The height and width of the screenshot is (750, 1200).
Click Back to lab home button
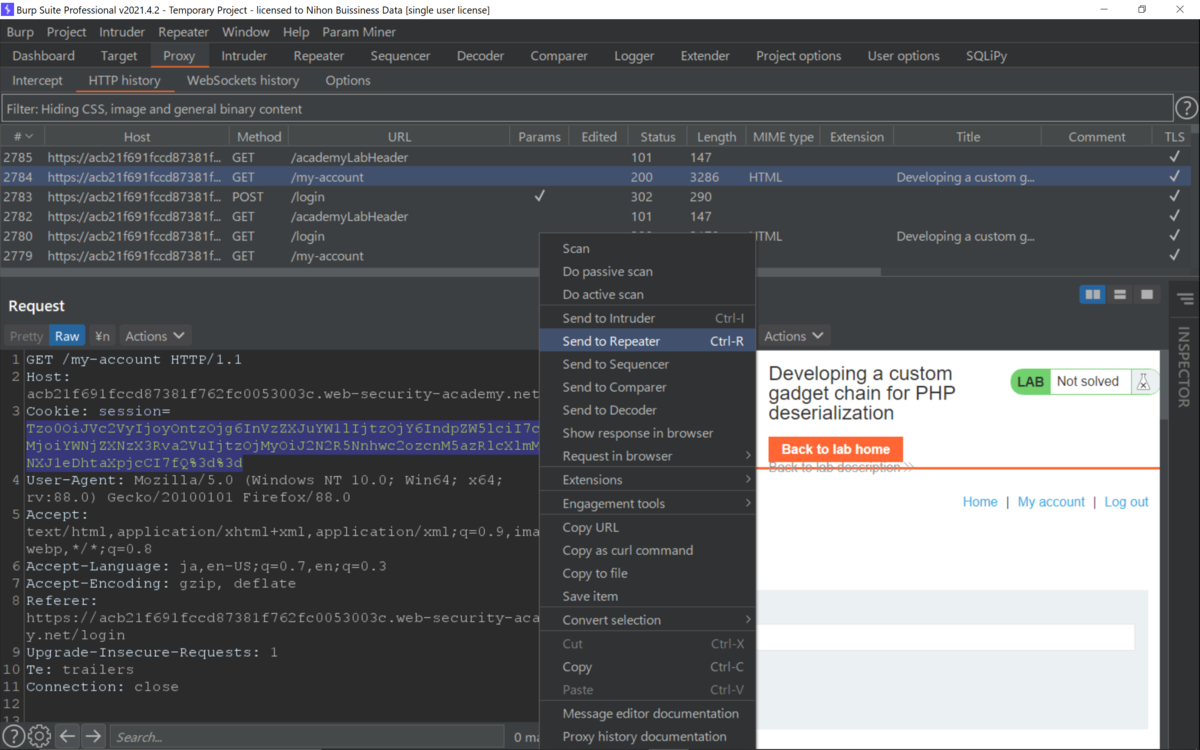click(x=836, y=449)
